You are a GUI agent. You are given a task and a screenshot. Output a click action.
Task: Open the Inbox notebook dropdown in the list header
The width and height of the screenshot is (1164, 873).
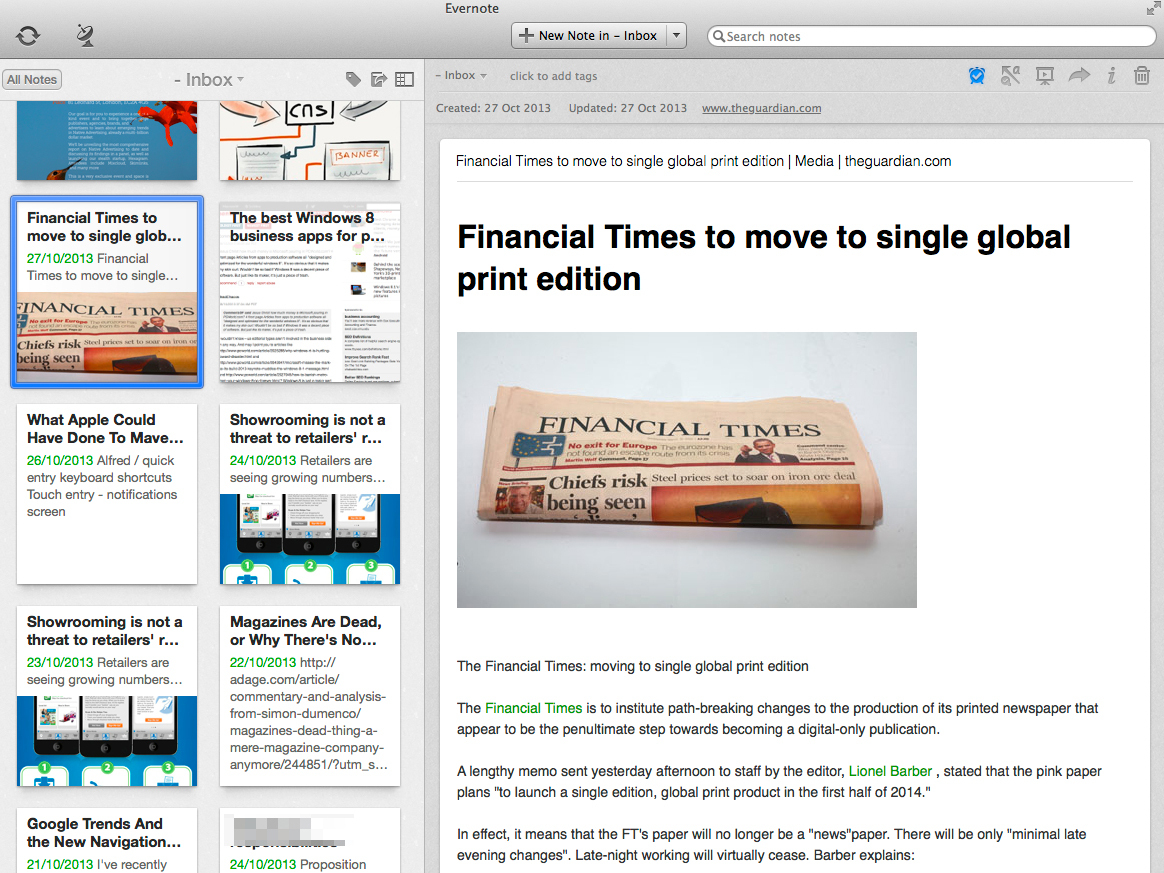pos(209,79)
